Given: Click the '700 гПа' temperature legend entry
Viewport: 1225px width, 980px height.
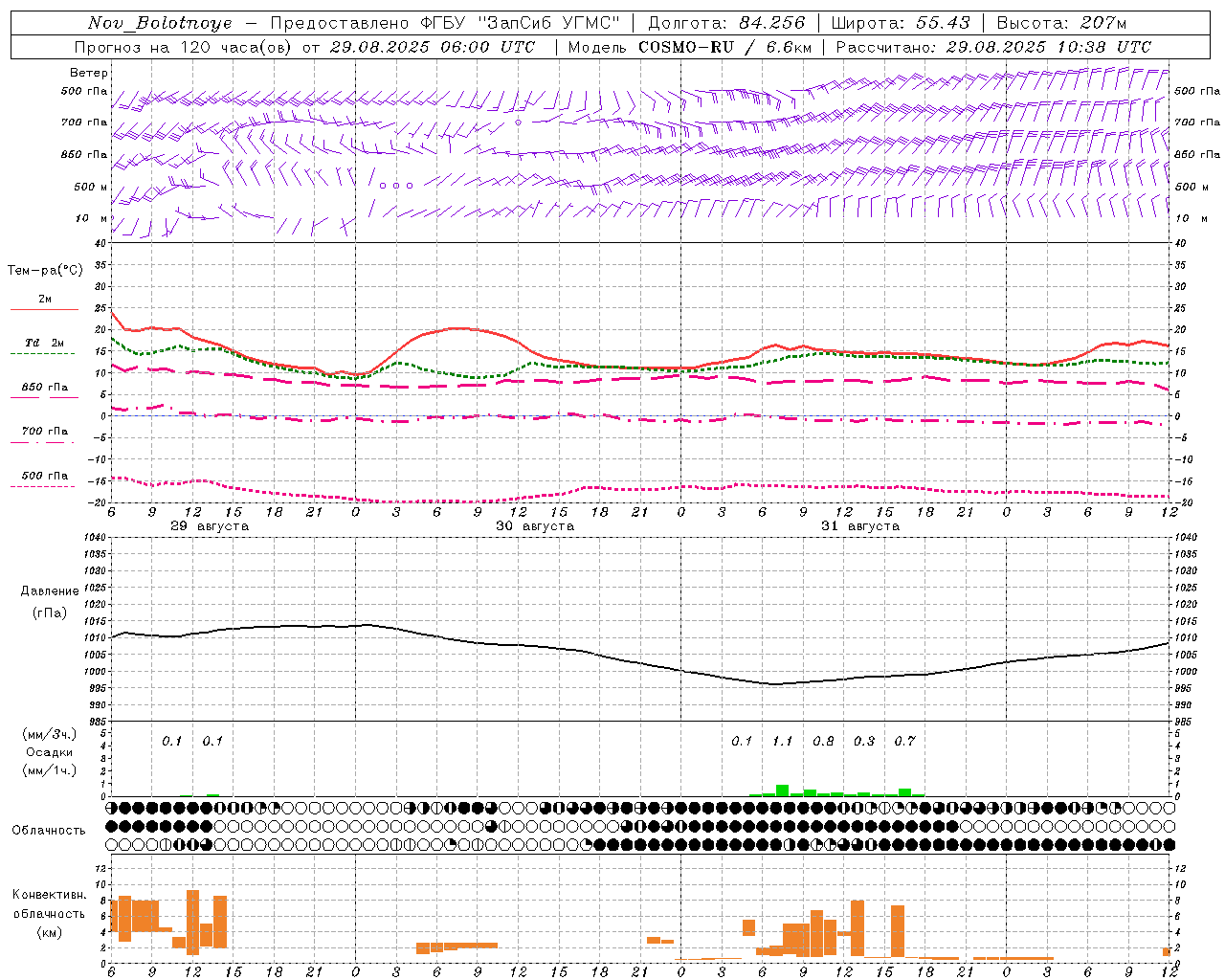Looking at the screenshot, I should pyautogui.click(x=45, y=431).
